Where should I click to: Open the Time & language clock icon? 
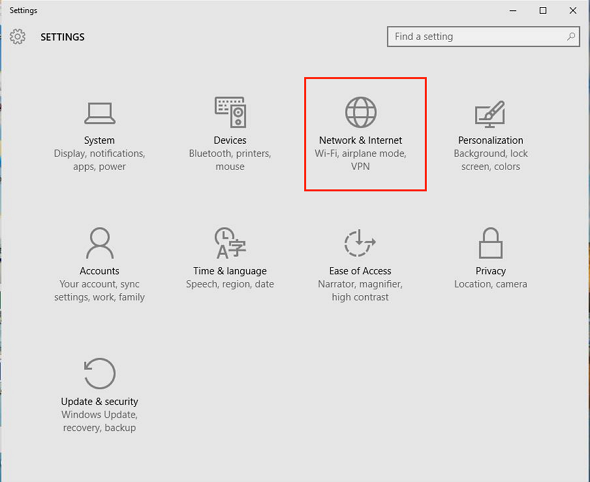[230, 243]
